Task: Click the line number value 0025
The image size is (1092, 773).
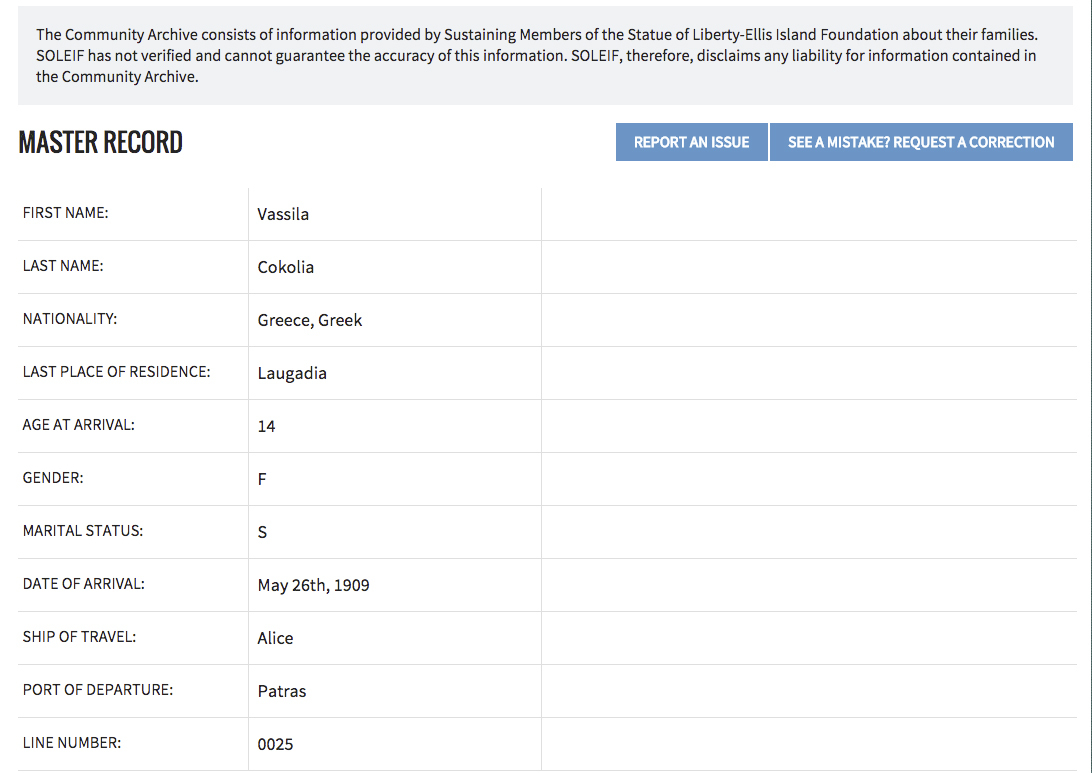Action: pos(275,744)
